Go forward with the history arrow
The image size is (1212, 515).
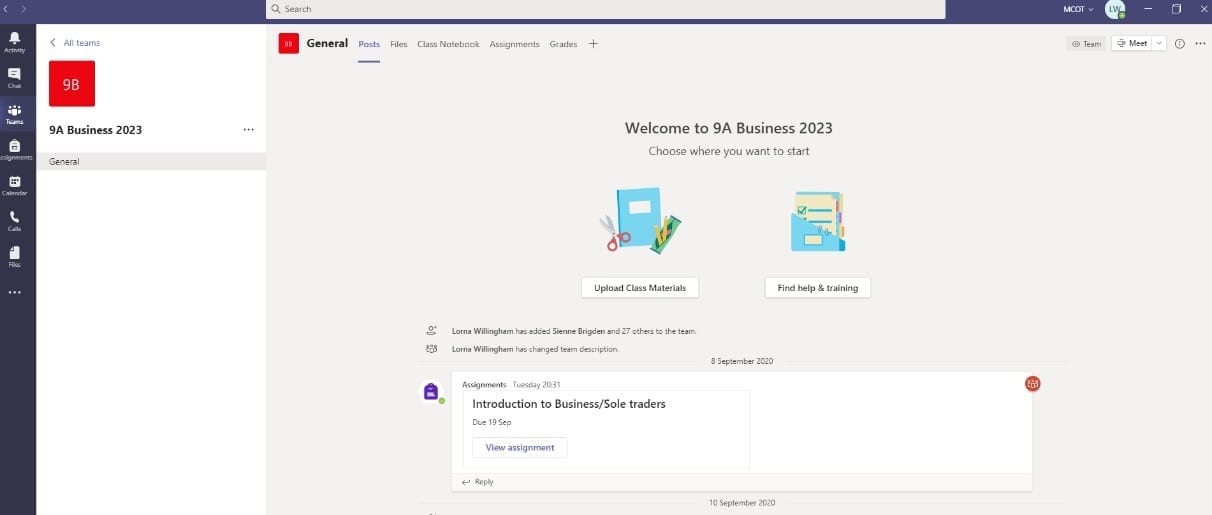(x=24, y=9)
